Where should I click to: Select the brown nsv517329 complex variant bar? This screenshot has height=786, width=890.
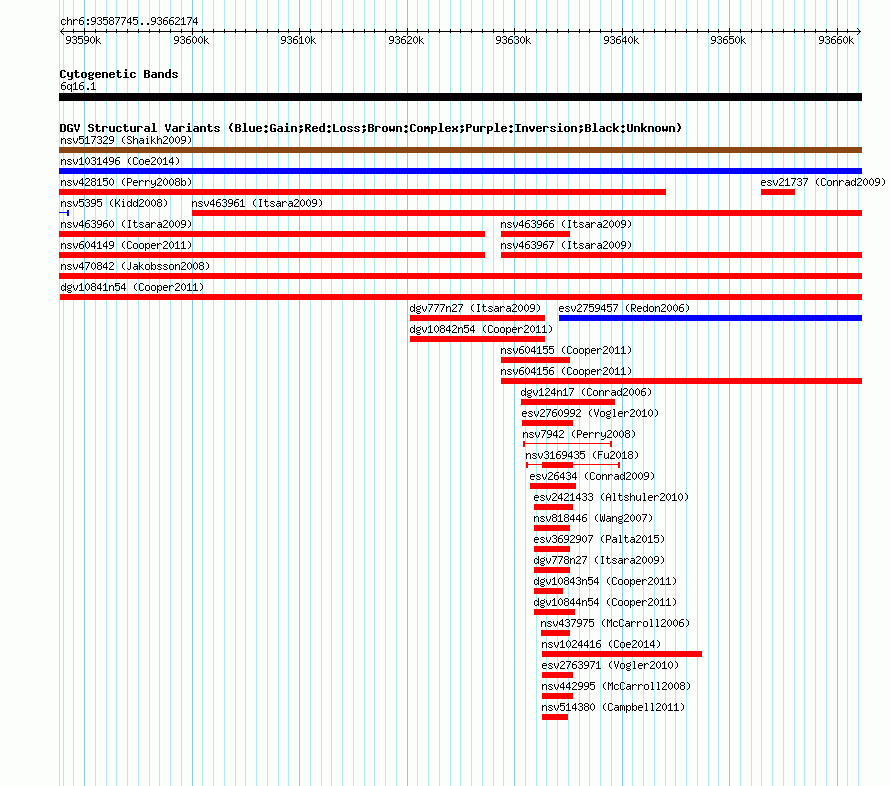point(460,150)
